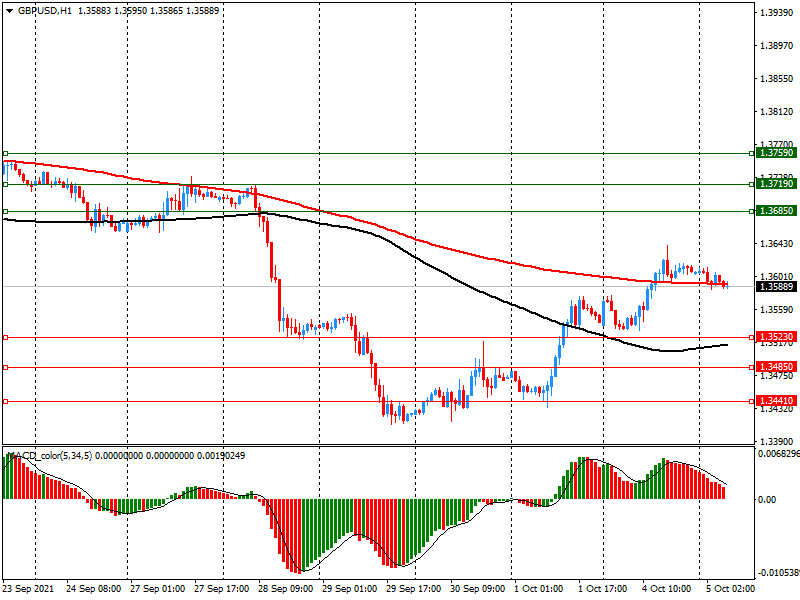
Task: Select right handle of the 1.34410 line
Action: click(x=752, y=402)
